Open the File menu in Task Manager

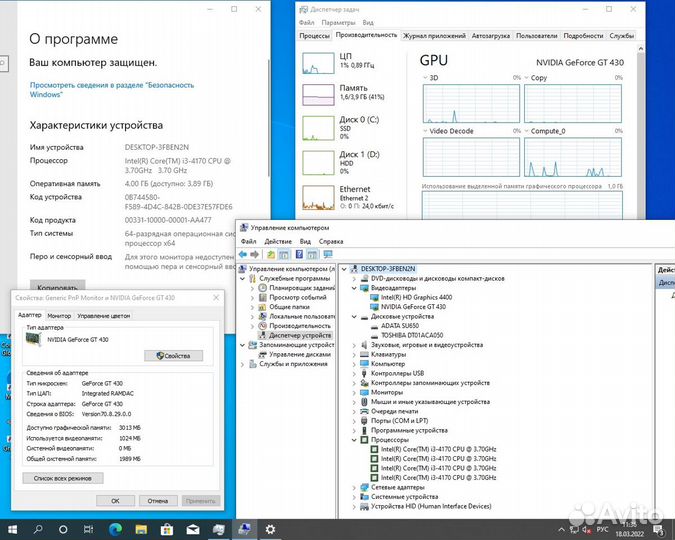(307, 22)
